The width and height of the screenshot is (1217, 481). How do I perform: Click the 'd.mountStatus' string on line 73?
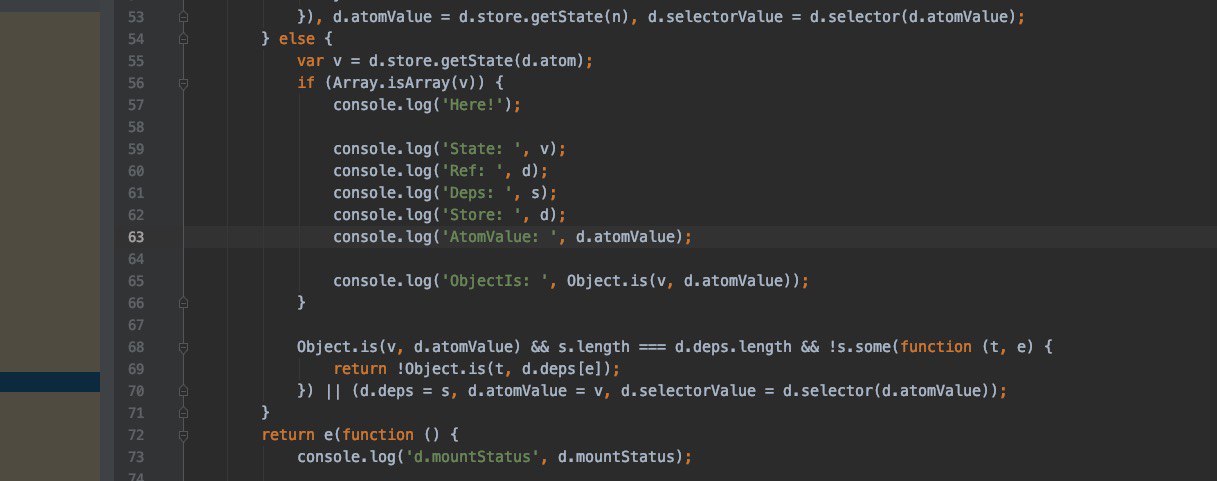[x=472, y=456]
